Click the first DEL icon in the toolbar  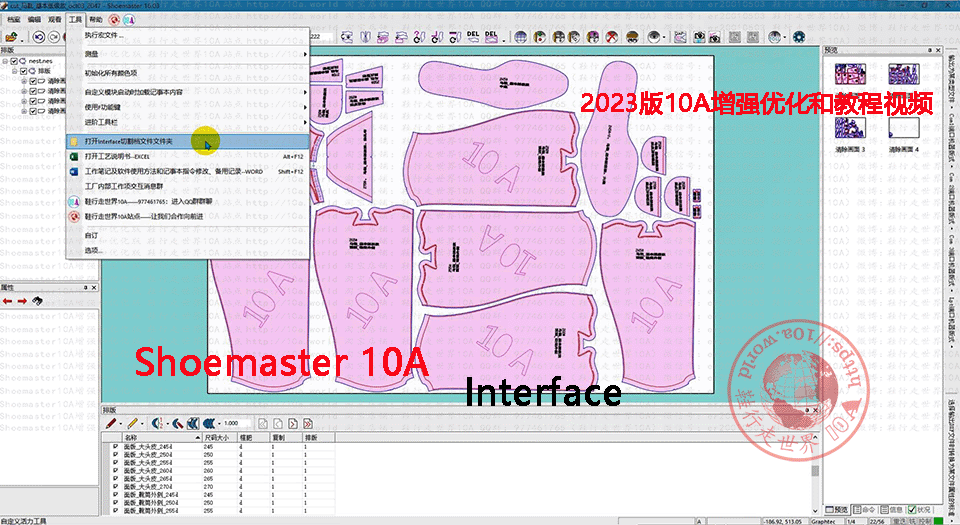(473, 37)
